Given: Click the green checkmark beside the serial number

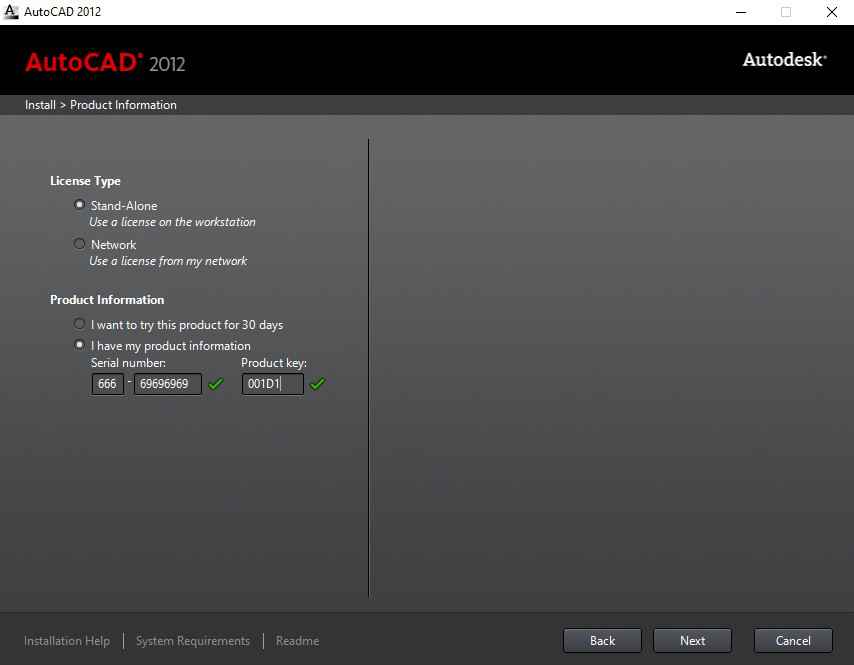Looking at the screenshot, I should (215, 384).
